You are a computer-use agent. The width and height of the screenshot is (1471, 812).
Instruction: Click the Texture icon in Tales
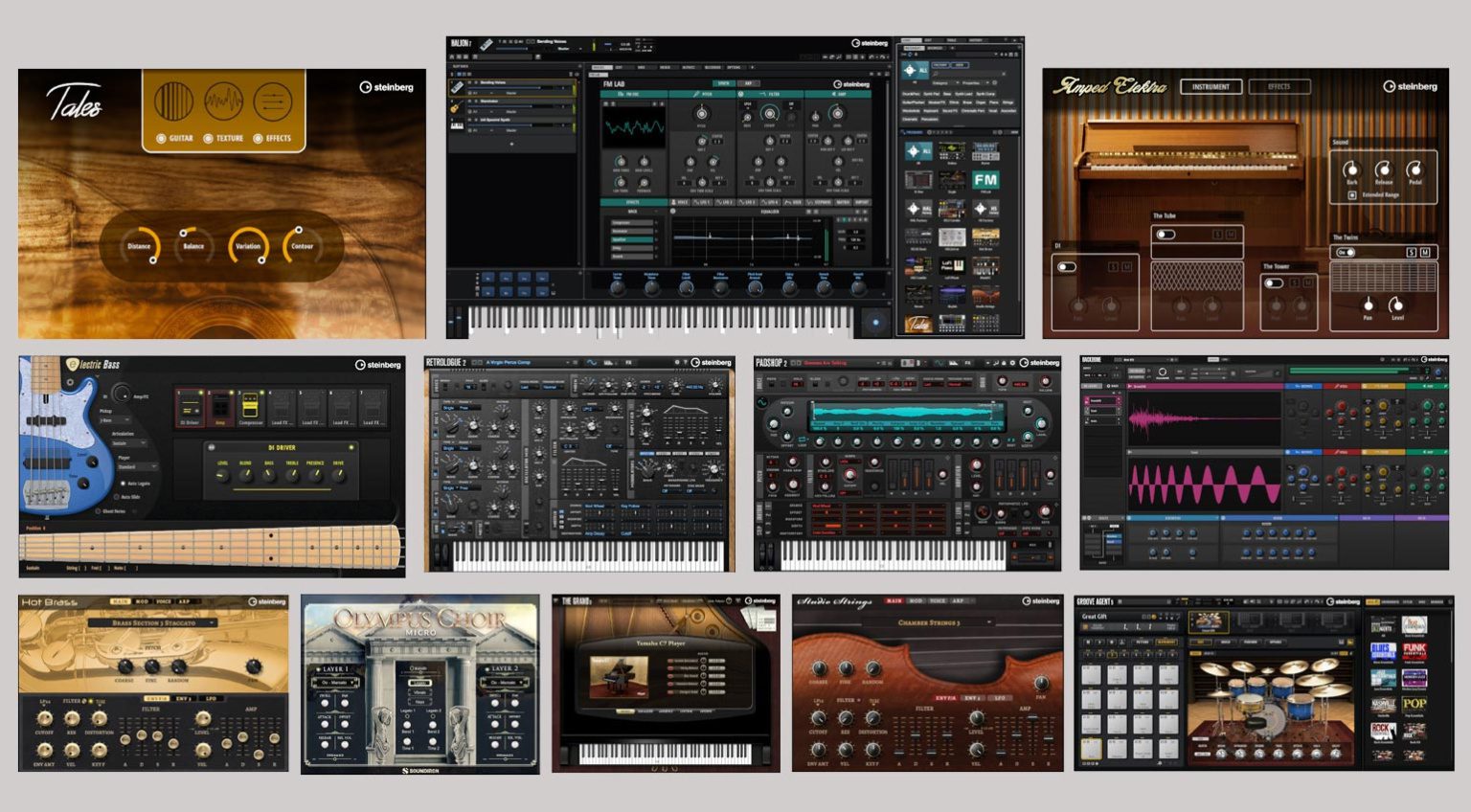click(223, 101)
